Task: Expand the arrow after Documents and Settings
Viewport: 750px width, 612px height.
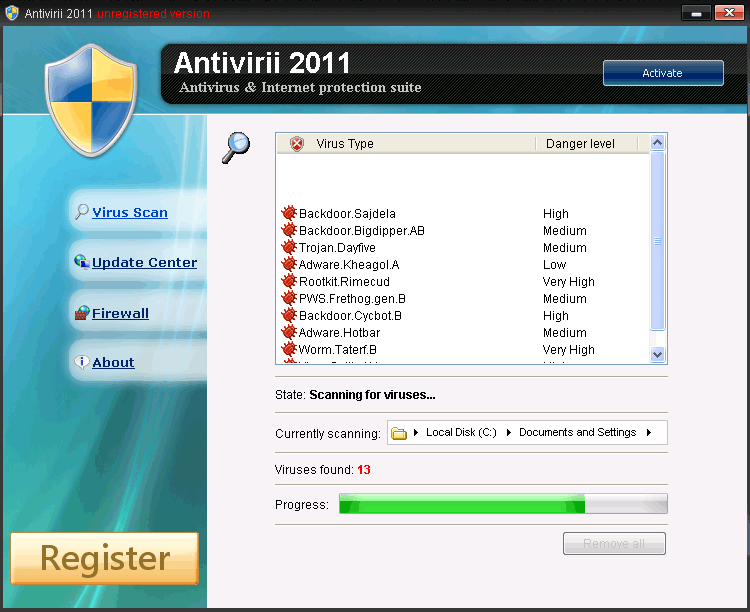Action: [x=649, y=433]
